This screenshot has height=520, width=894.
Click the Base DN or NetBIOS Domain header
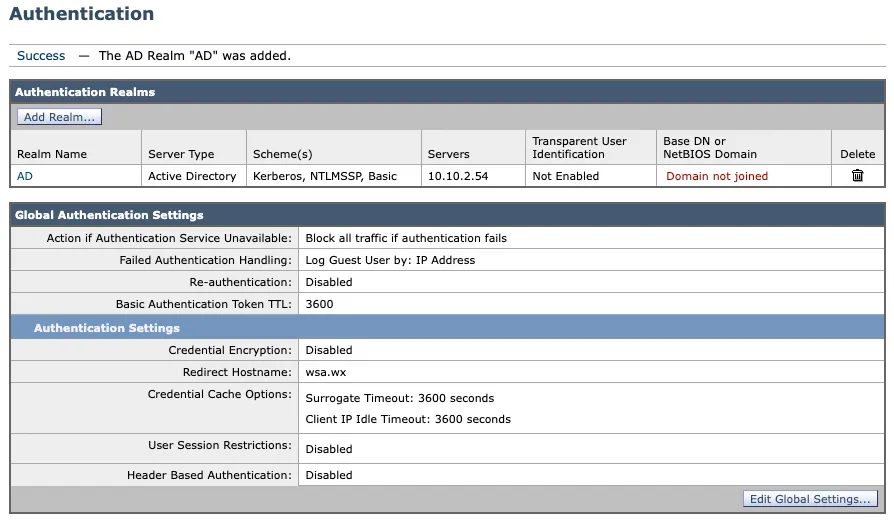[x=710, y=148]
